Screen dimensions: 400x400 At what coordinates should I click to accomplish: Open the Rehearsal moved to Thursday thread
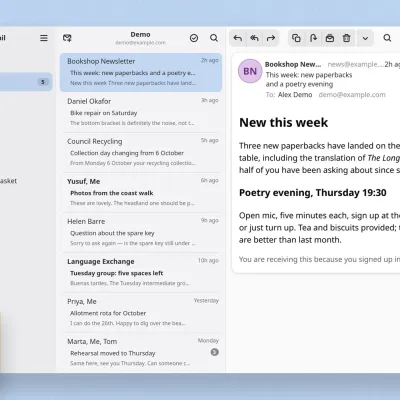tap(141, 352)
